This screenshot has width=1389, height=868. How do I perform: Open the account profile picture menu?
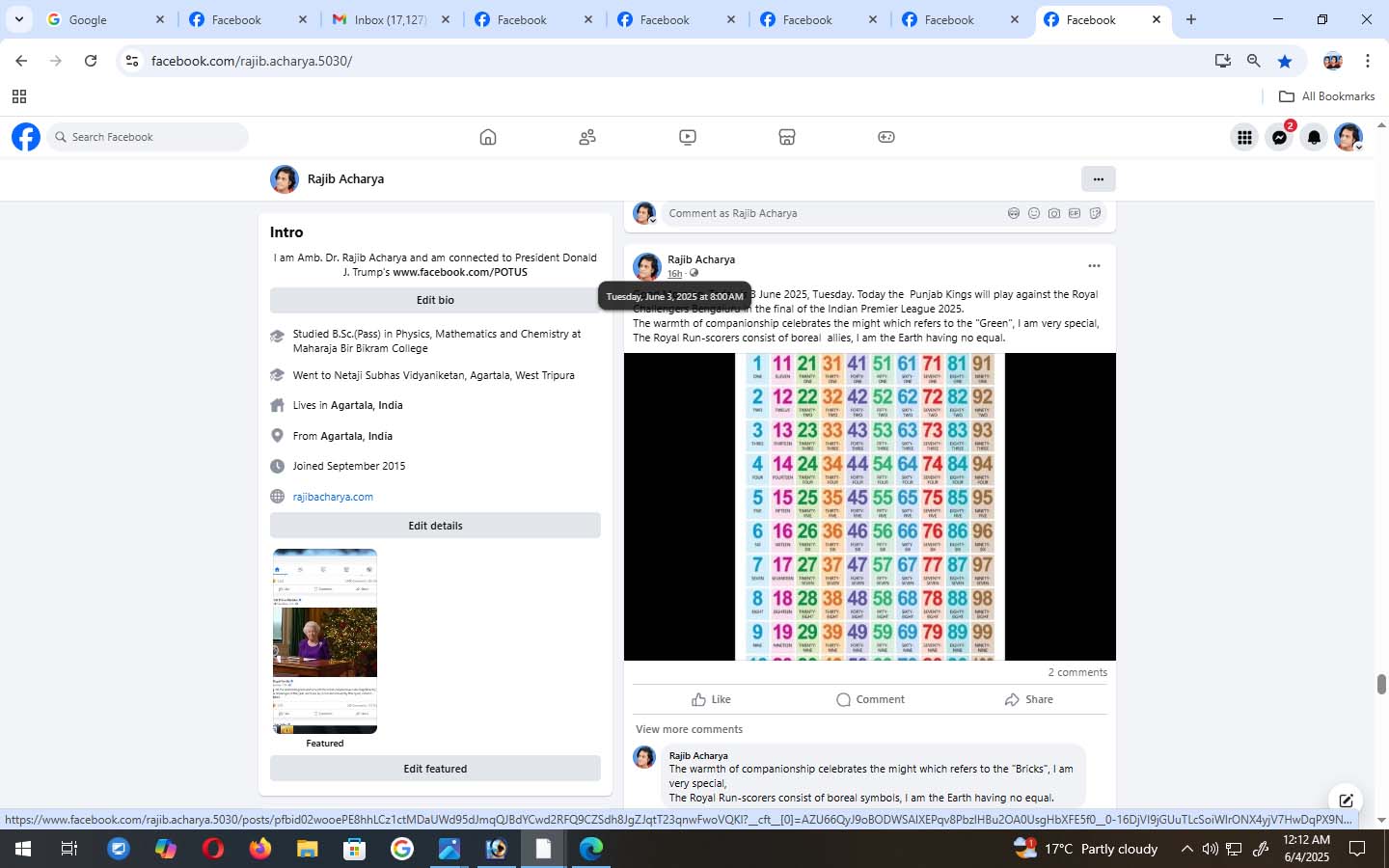tap(1348, 138)
